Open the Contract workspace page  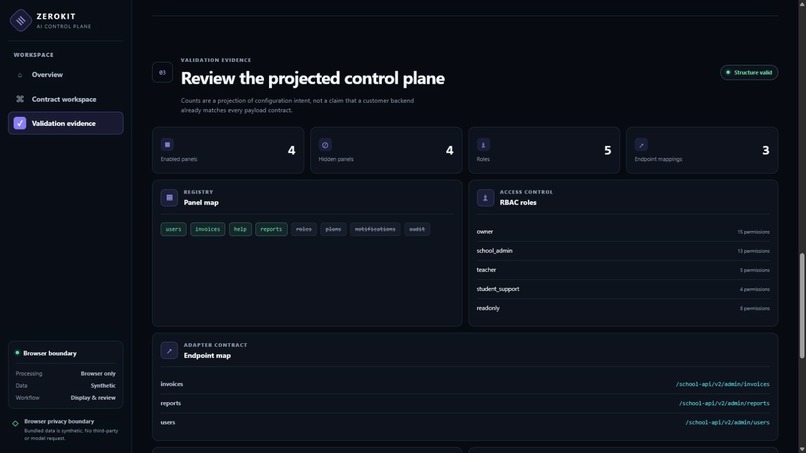(x=66, y=99)
